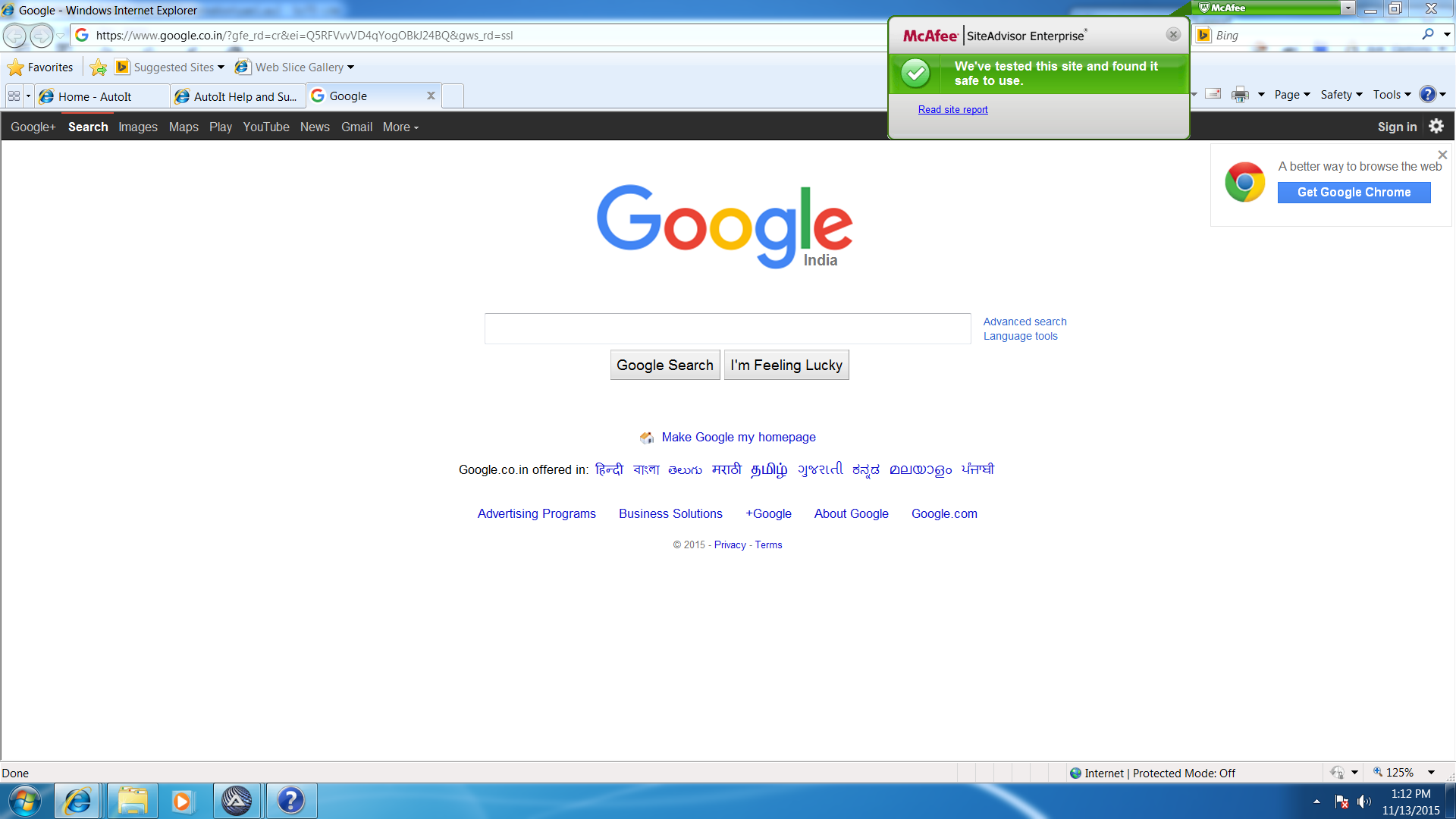Close the Google tab with its X
Screen dimensions: 1456x819
click(x=431, y=96)
